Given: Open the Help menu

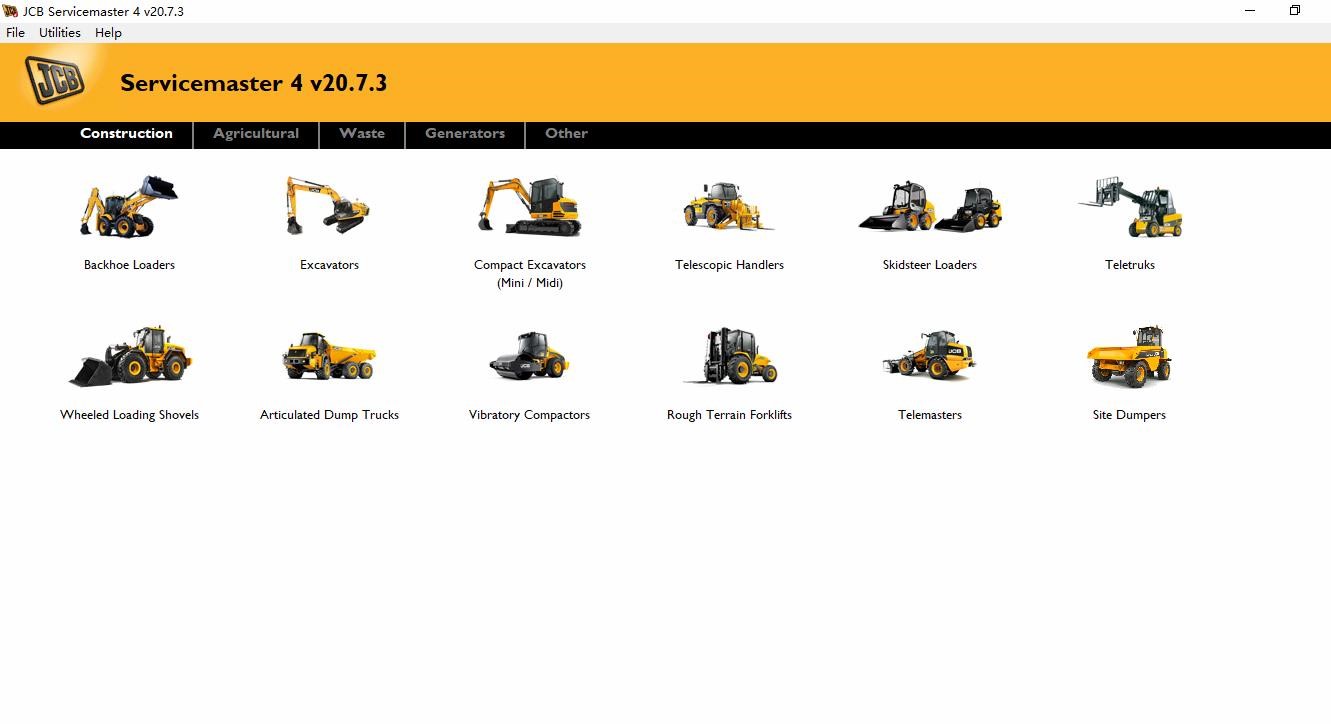Looking at the screenshot, I should (x=108, y=32).
